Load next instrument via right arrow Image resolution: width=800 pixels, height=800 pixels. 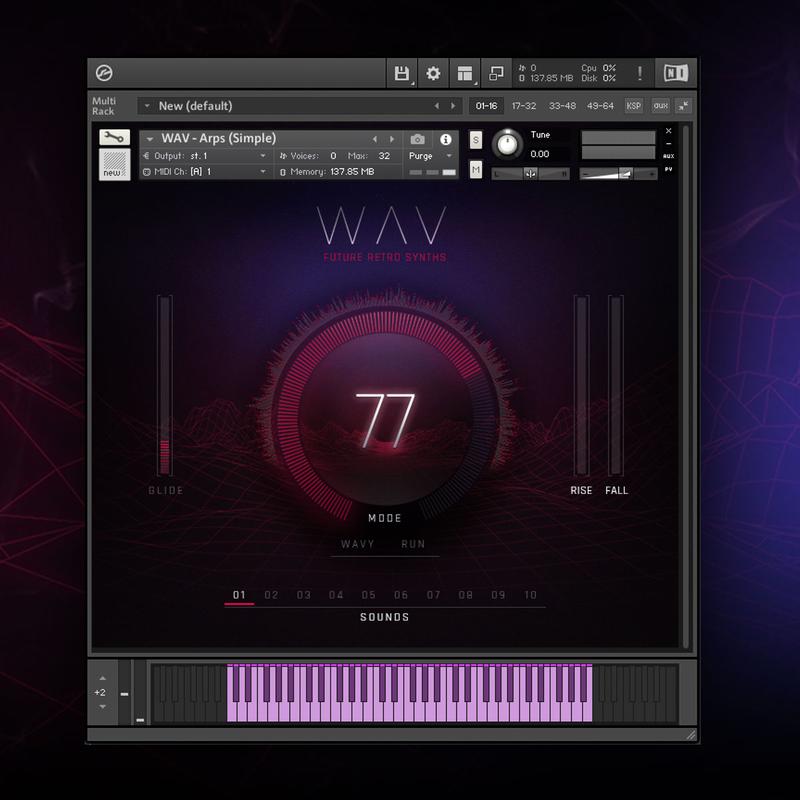coord(391,139)
